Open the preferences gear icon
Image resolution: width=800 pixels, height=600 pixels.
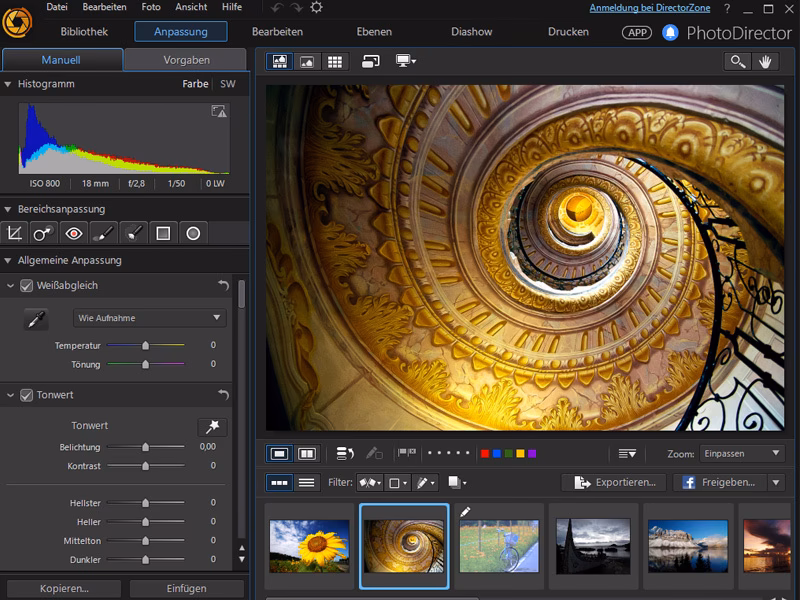coord(316,7)
